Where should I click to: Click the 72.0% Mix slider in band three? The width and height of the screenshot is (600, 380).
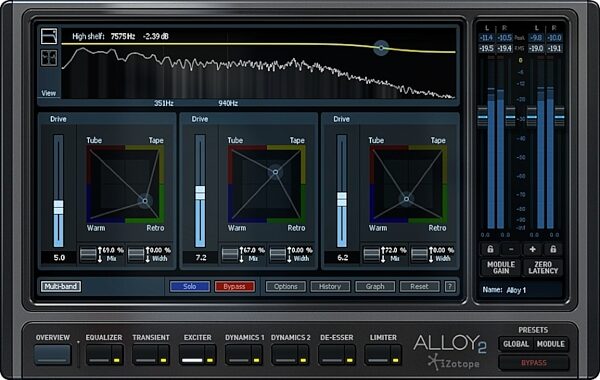[372, 254]
